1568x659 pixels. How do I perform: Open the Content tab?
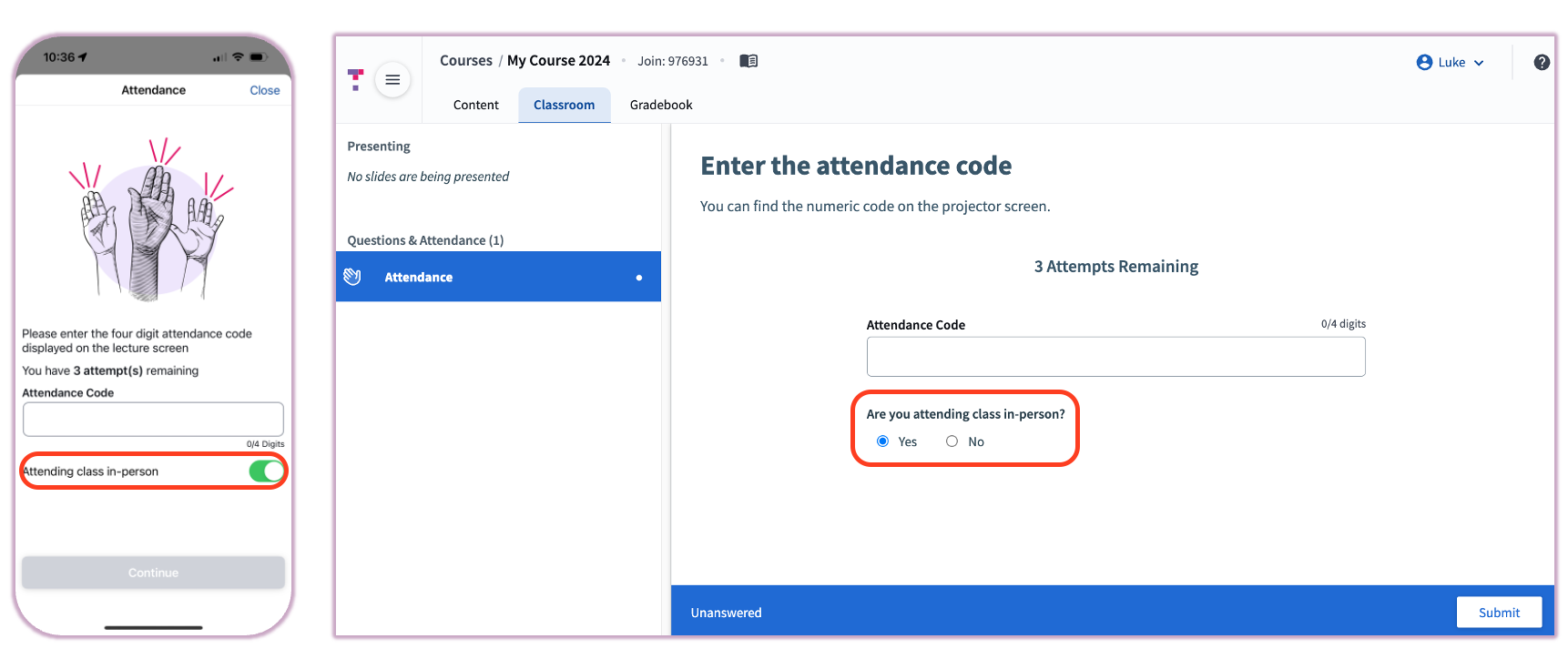[x=475, y=105]
